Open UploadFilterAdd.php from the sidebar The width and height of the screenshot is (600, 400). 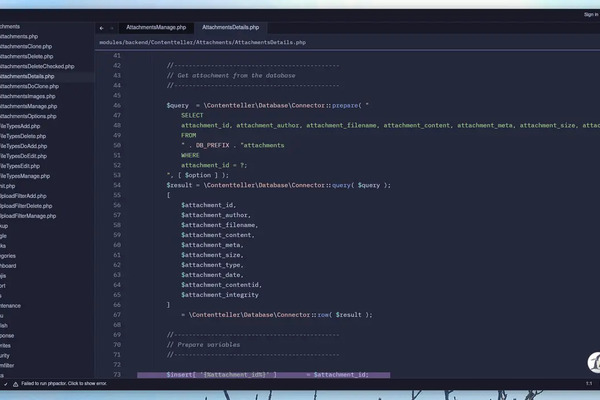pyautogui.click(x=24, y=196)
